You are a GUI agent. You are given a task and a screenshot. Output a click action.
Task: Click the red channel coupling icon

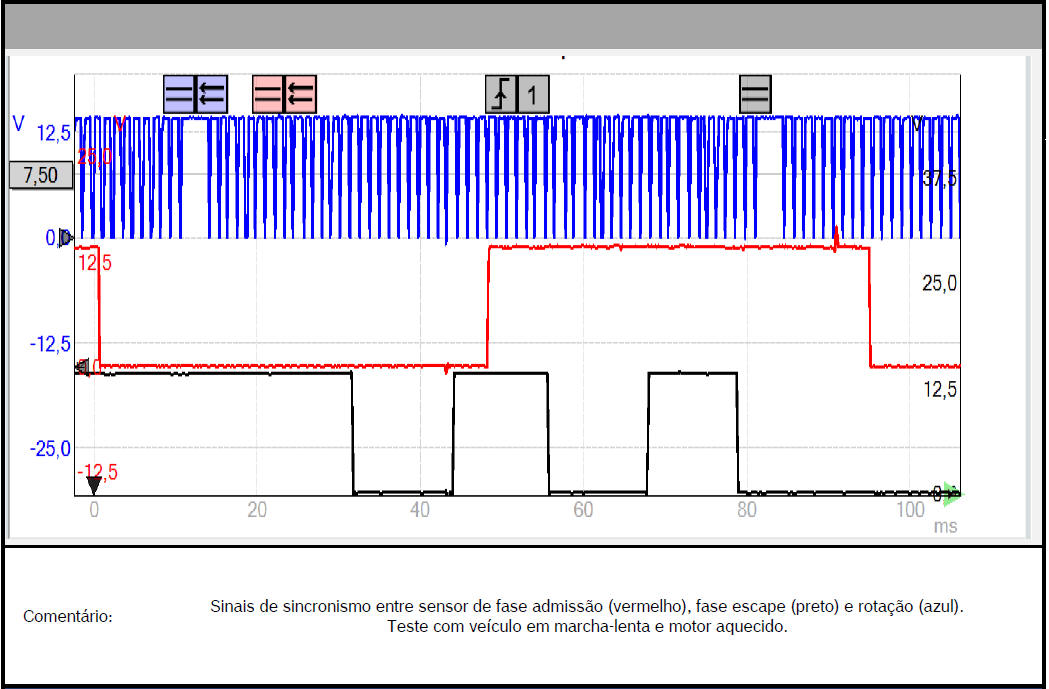pos(268,95)
